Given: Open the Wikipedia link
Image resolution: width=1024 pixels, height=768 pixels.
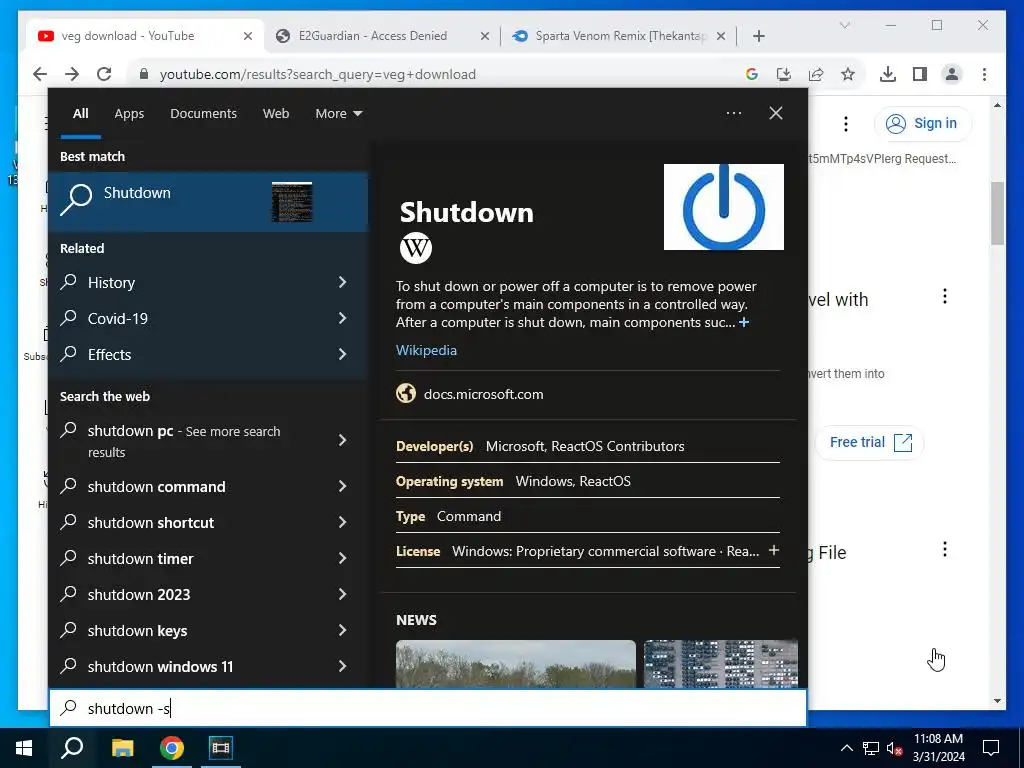Looking at the screenshot, I should tap(426, 350).
